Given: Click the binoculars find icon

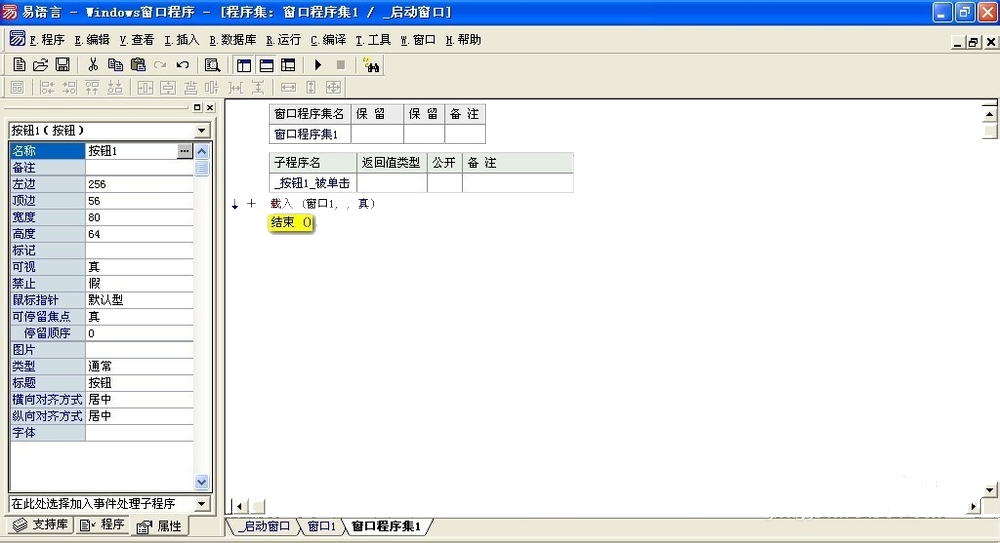Looking at the screenshot, I should click(371, 65).
